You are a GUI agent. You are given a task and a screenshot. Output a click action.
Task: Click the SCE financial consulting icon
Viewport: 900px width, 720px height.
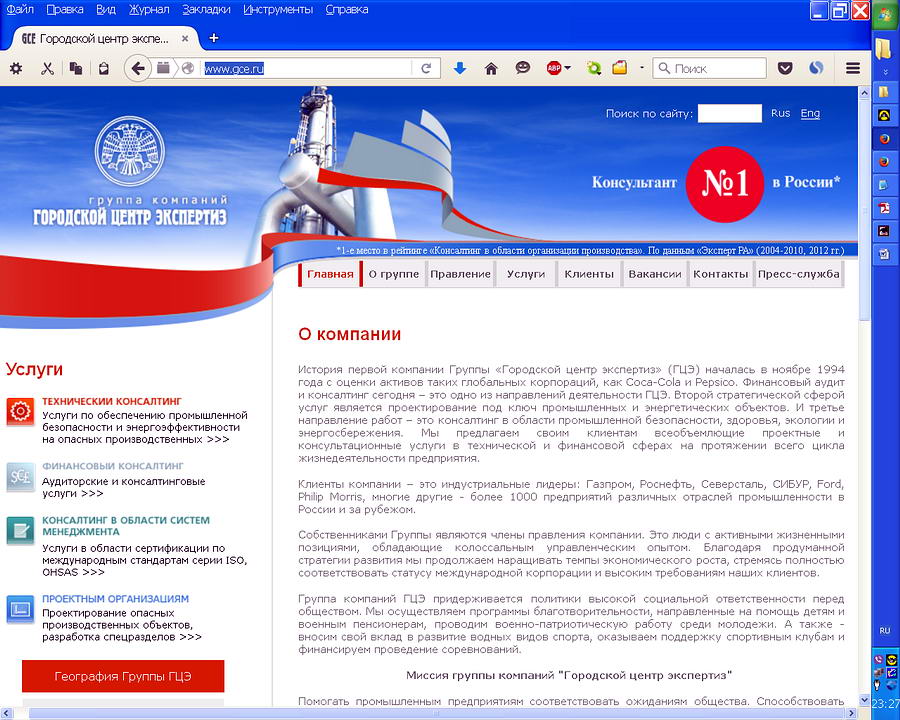pos(21,477)
